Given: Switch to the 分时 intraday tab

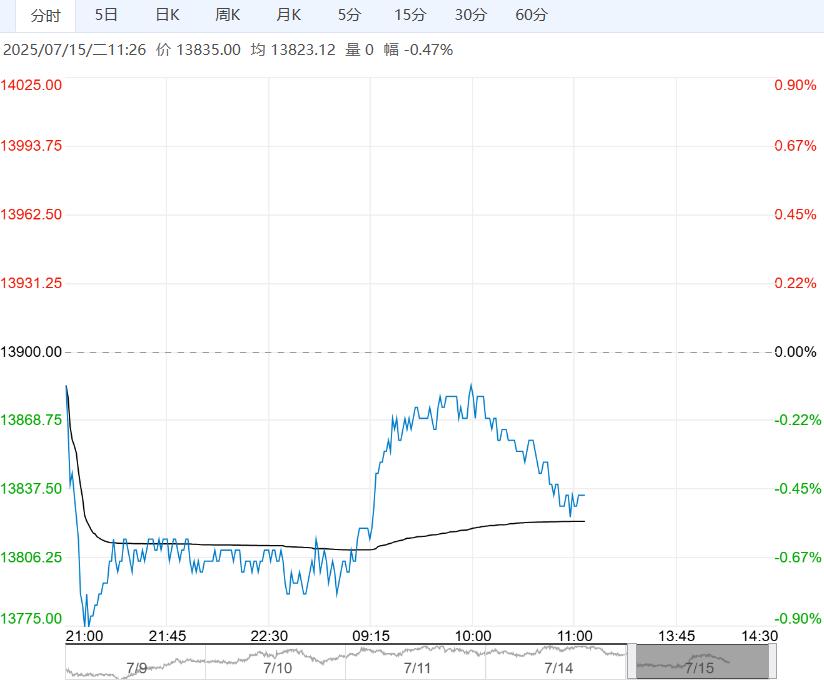Looking at the screenshot, I should tap(45, 15).
